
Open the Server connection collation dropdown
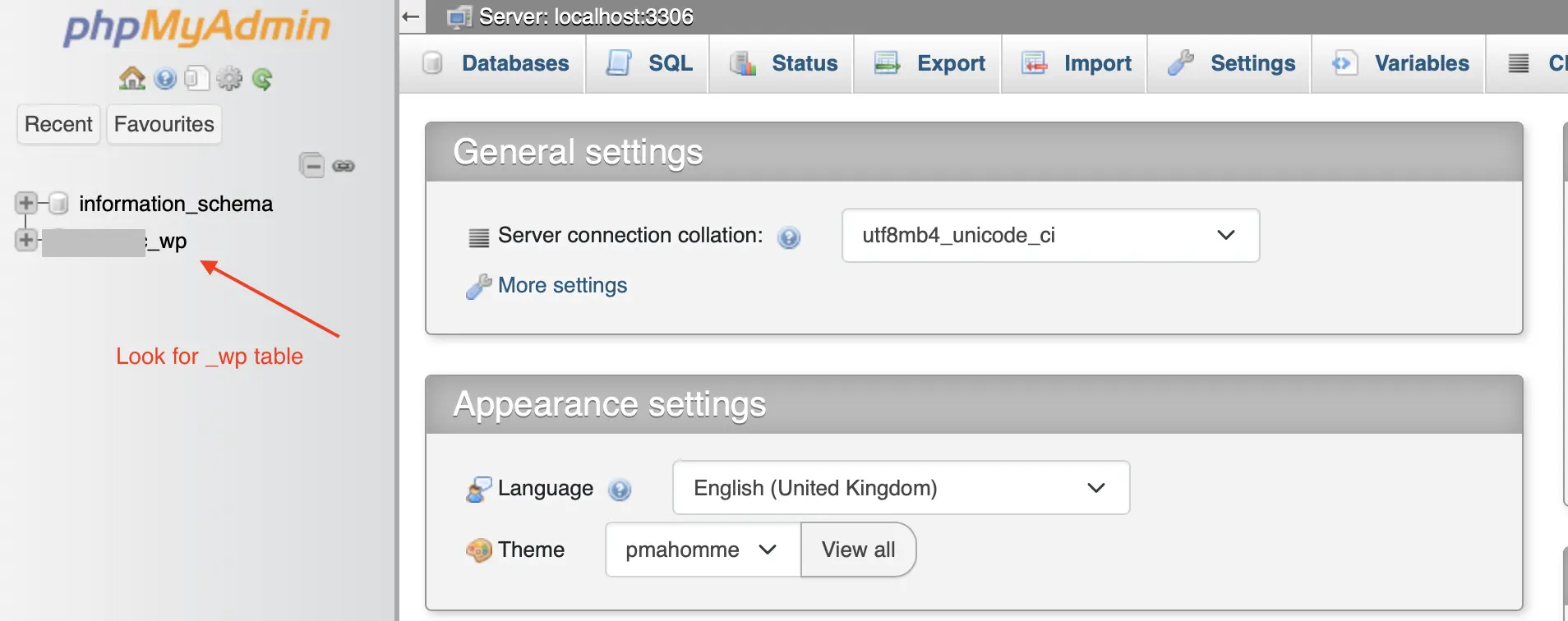pos(1050,235)
